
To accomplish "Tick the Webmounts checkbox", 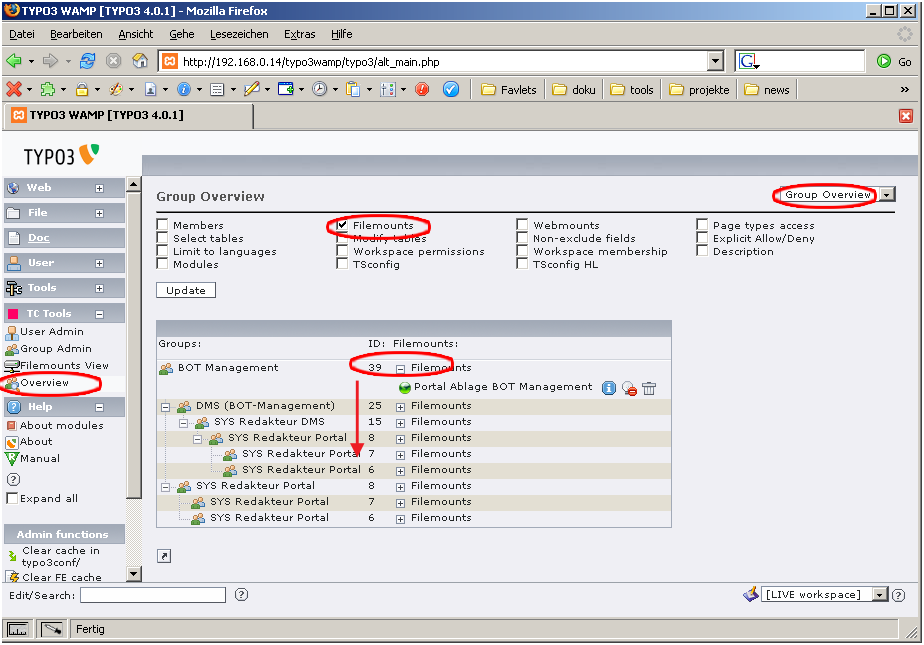I will [522, 224].
